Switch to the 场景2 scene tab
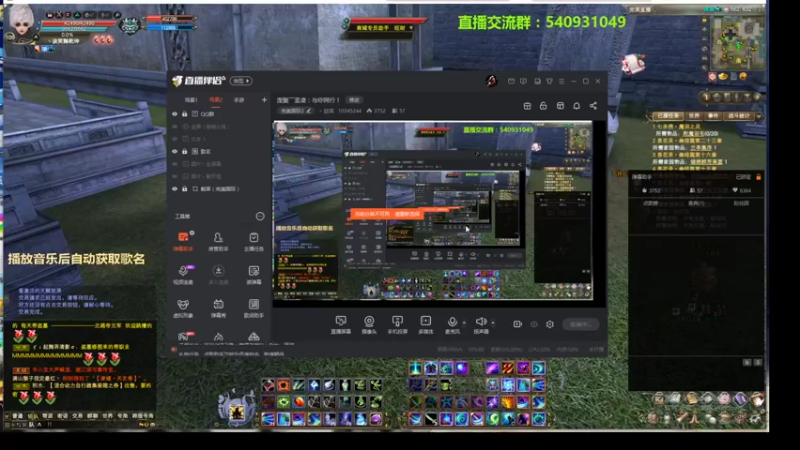This screenshot has width=800, height=450. (216, 100)
